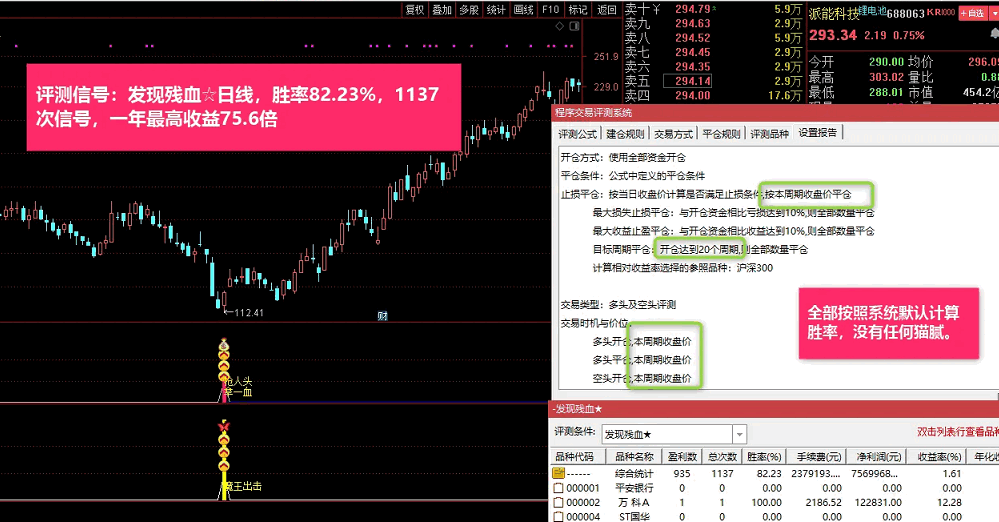Click the diamond icon above the chart
Screen dimensions: 999x522
pyautogui.click(x=560, y=26)
